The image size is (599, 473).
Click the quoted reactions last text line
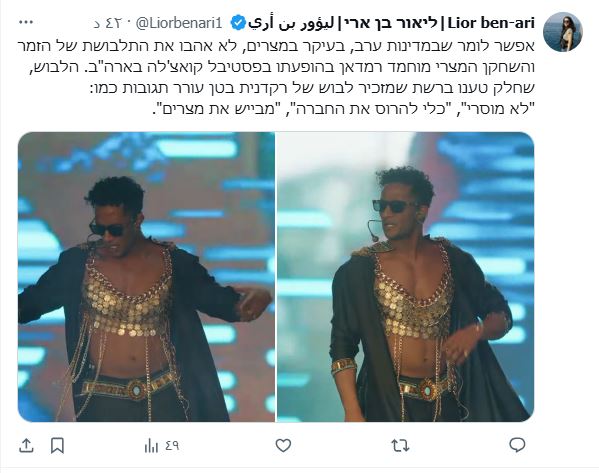point(343,109)
